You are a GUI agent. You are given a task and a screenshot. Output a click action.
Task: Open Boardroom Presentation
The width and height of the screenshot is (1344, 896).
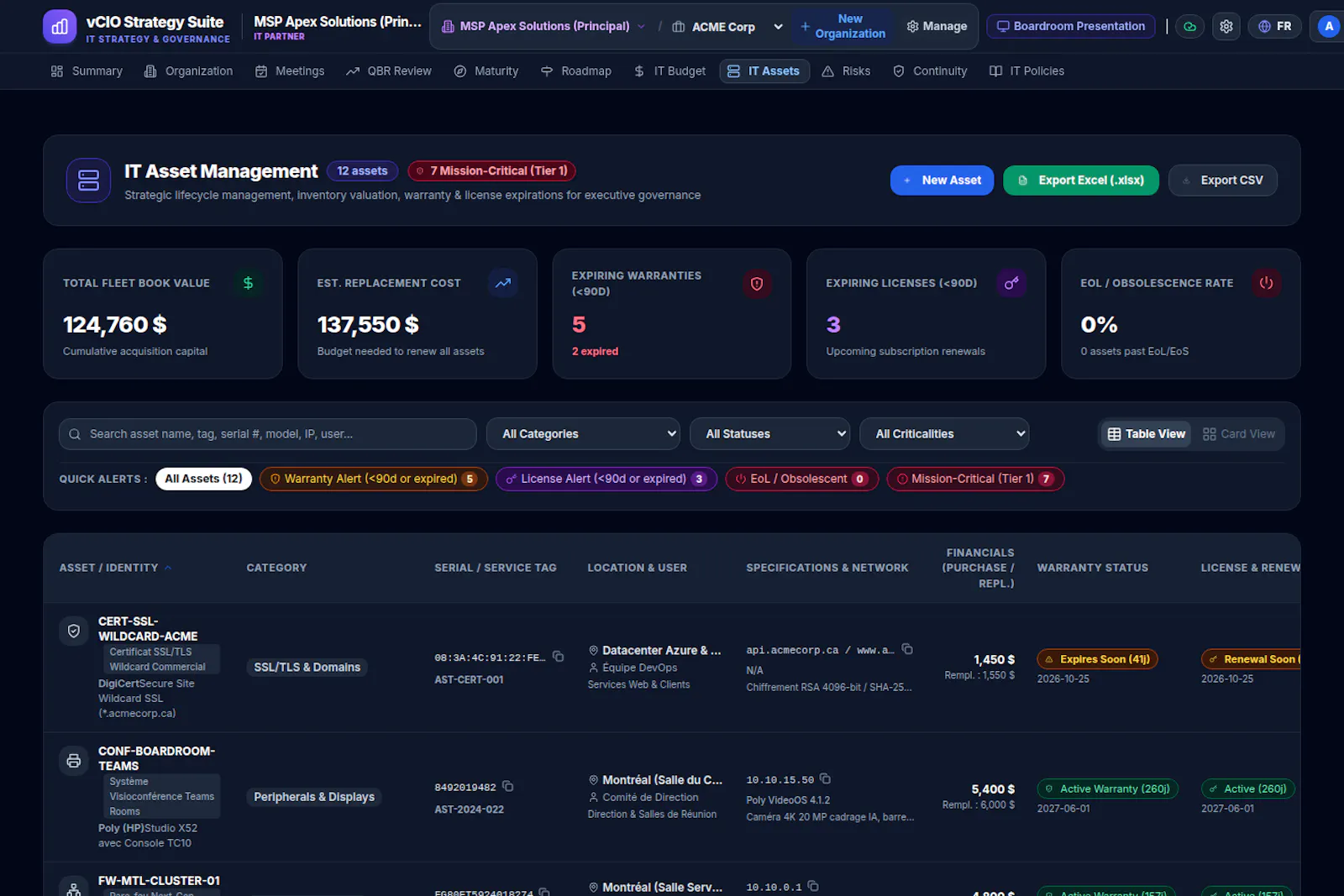click(x=1070, y=27)
